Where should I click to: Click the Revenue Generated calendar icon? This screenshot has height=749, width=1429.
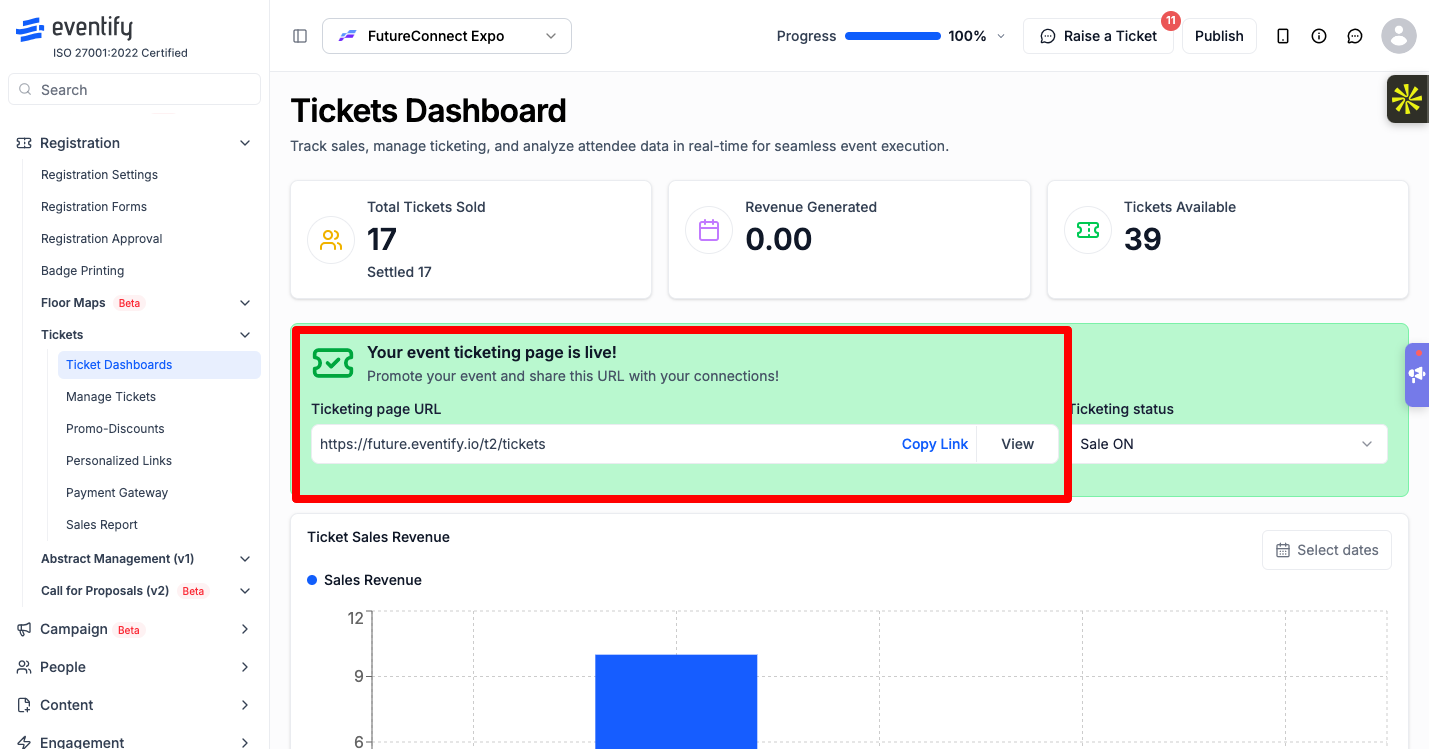pyautogui.click(x=709, y=230)
